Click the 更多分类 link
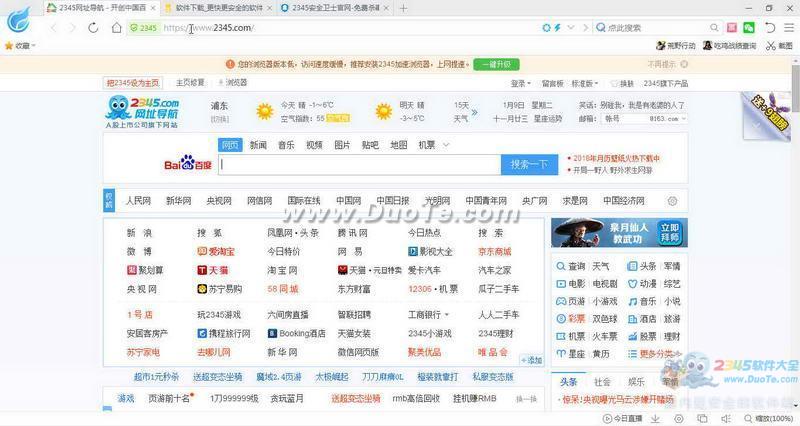Screen dimensions: 800x426 coord(655,354)
